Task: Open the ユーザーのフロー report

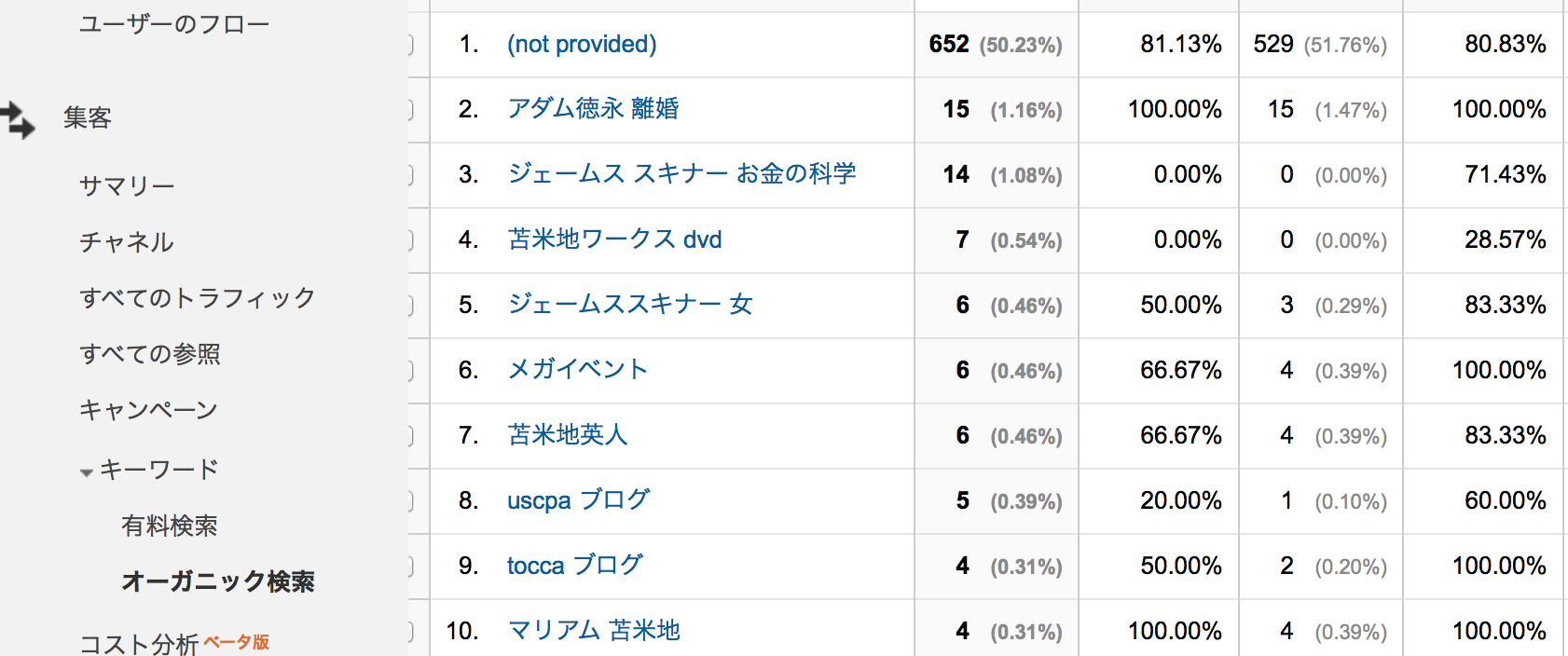Action: pyautogui.click(x=174, y=24)
